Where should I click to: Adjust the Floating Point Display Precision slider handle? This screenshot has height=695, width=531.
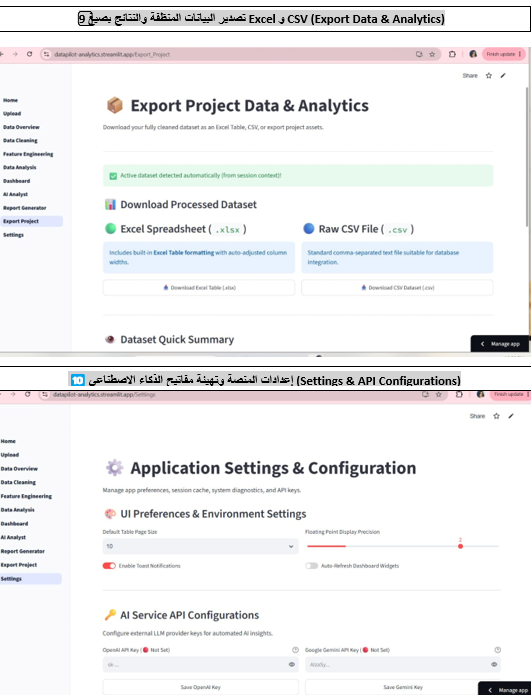point(461,546)
